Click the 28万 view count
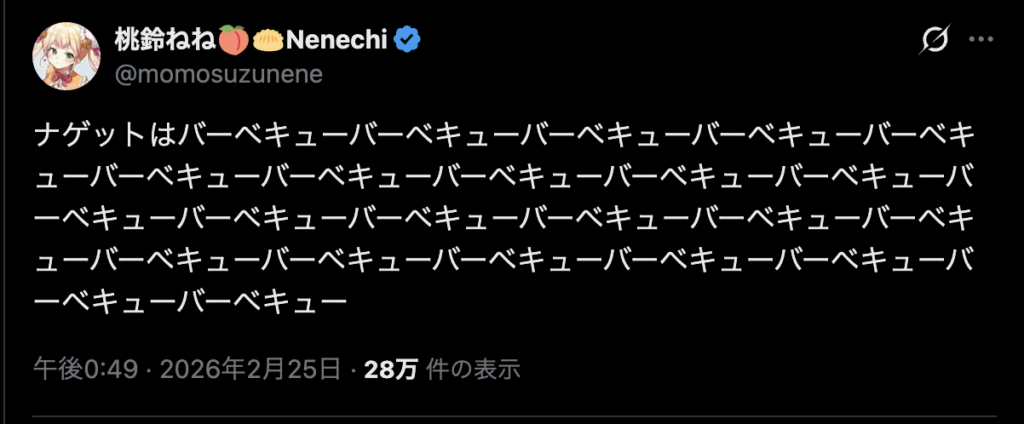The height and width of the screenshot is (424, 1024). click(390, 370)
